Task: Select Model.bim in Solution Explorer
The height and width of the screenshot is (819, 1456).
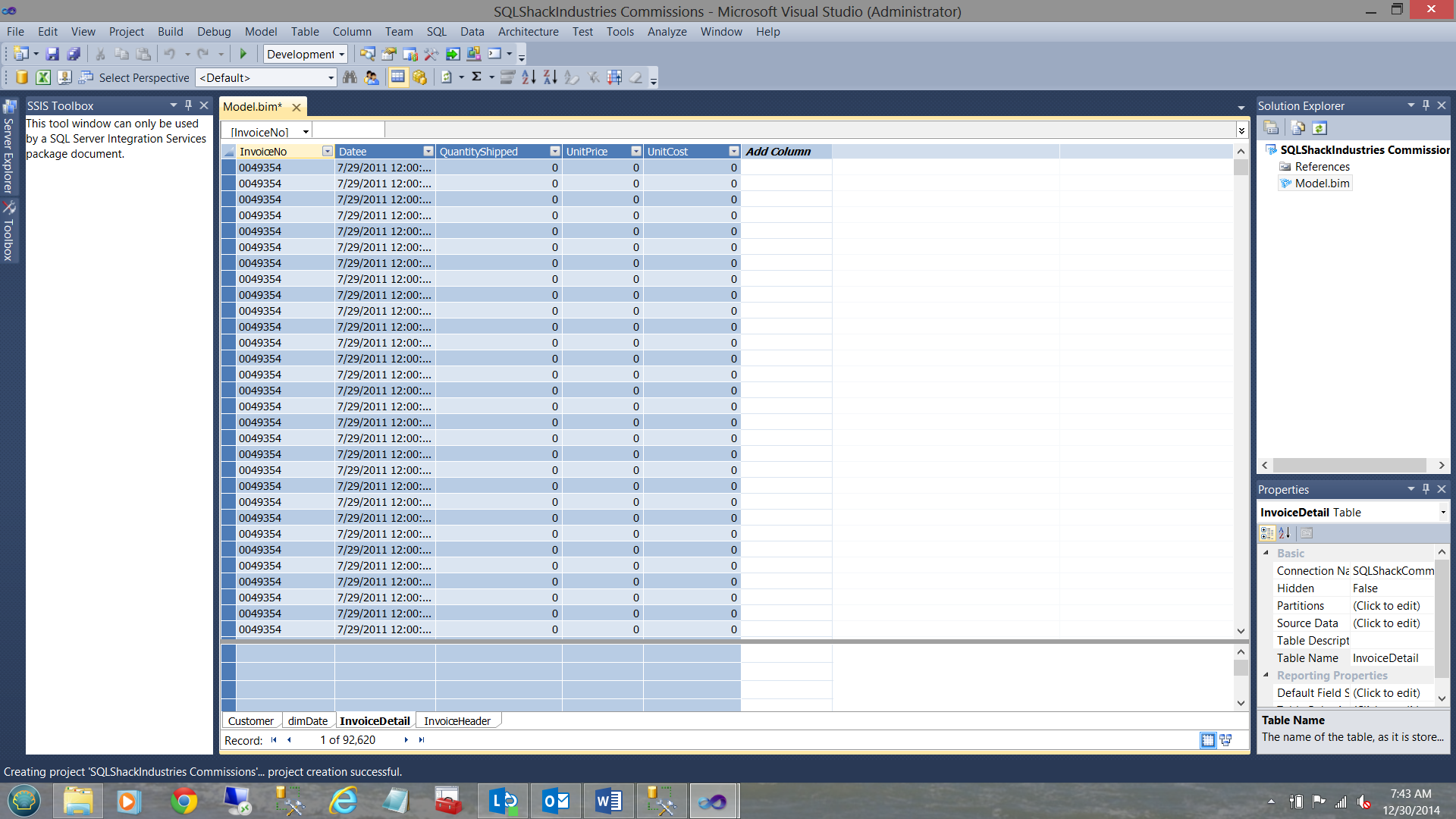Action: 1322,184
